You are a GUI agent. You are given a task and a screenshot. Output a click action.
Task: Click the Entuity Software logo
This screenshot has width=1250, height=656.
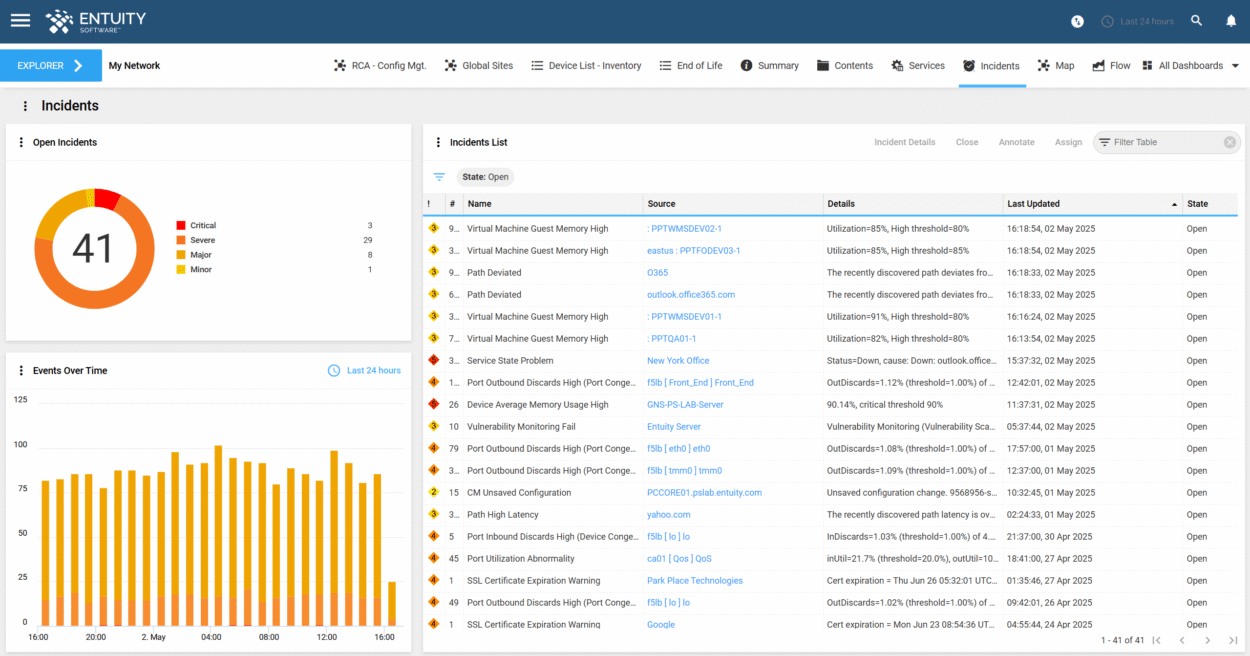pyautogui.click(x=96, y=21)
